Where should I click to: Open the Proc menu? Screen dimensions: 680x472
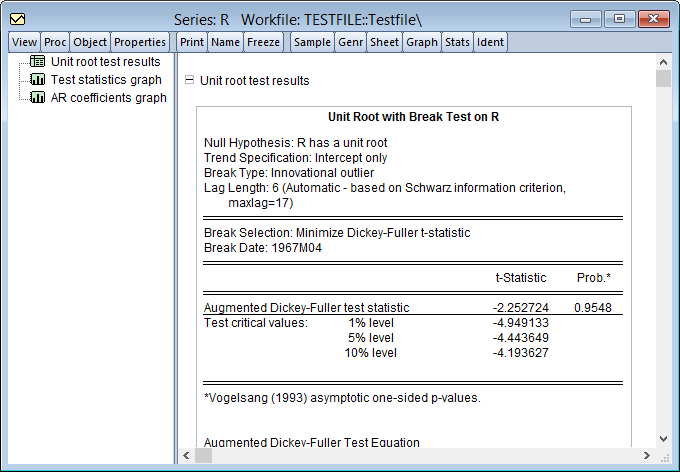click(x=55, y=42)
